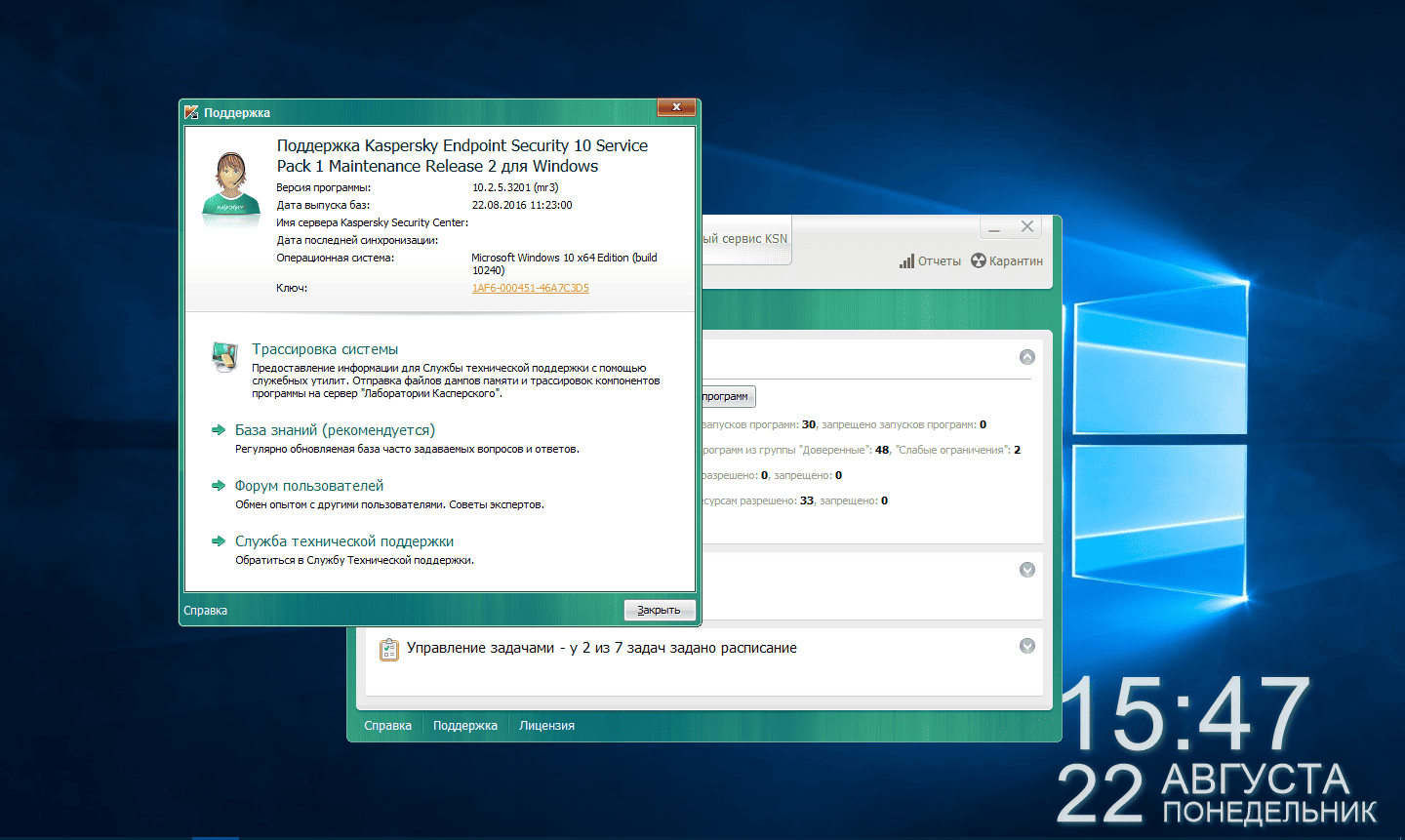Click the Kaspersky icon in Поддержка title bar
This screenshot has width=1405, height=840.
[x=191, y=112]
